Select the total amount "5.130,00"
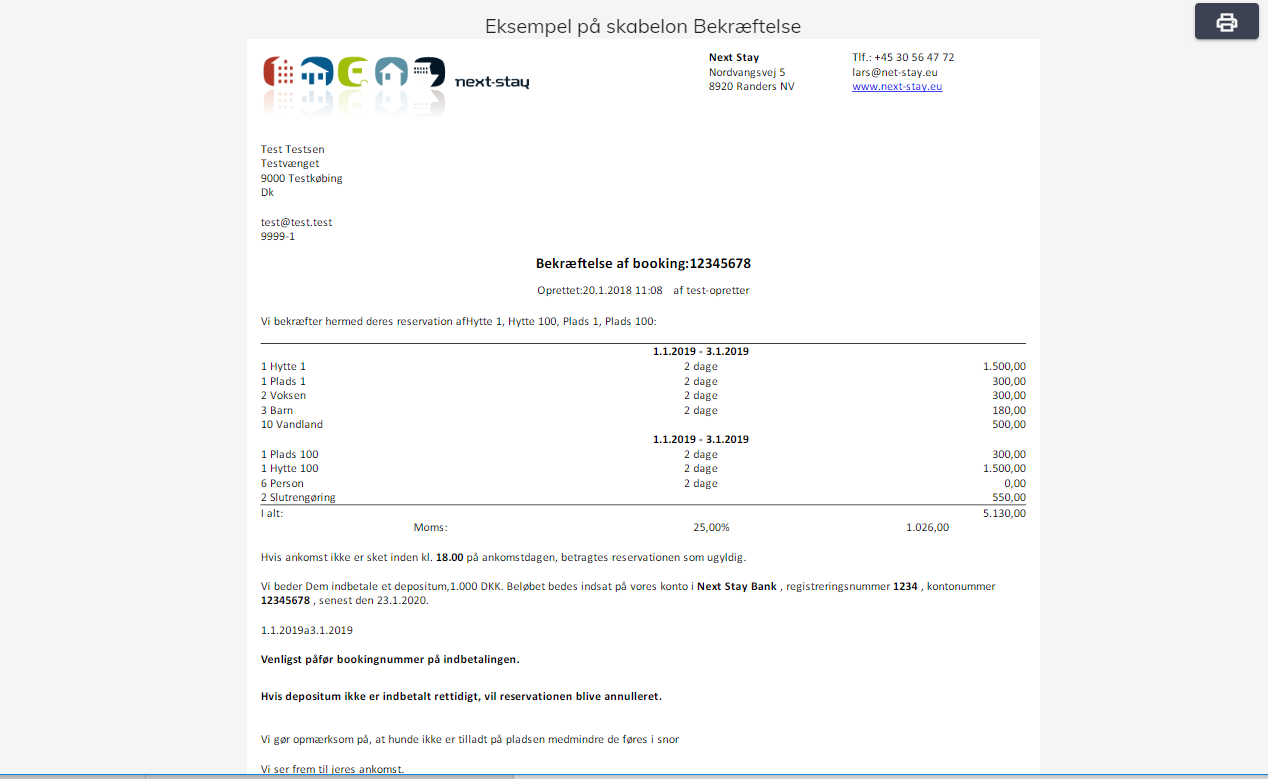Screen dimensions: 1268x779 tap(1004, 513)
